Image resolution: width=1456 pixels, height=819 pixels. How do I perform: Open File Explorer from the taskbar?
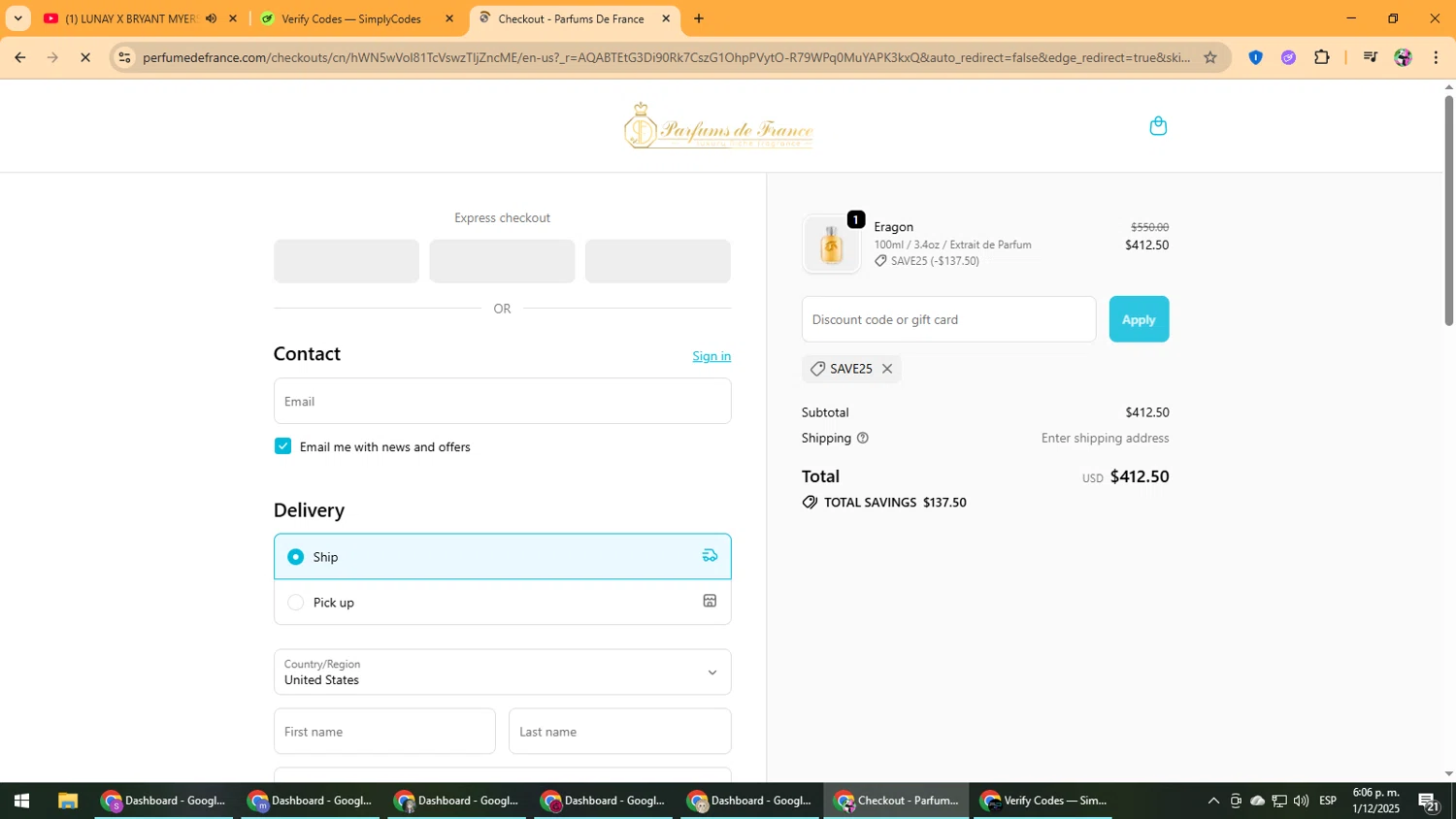67,801
